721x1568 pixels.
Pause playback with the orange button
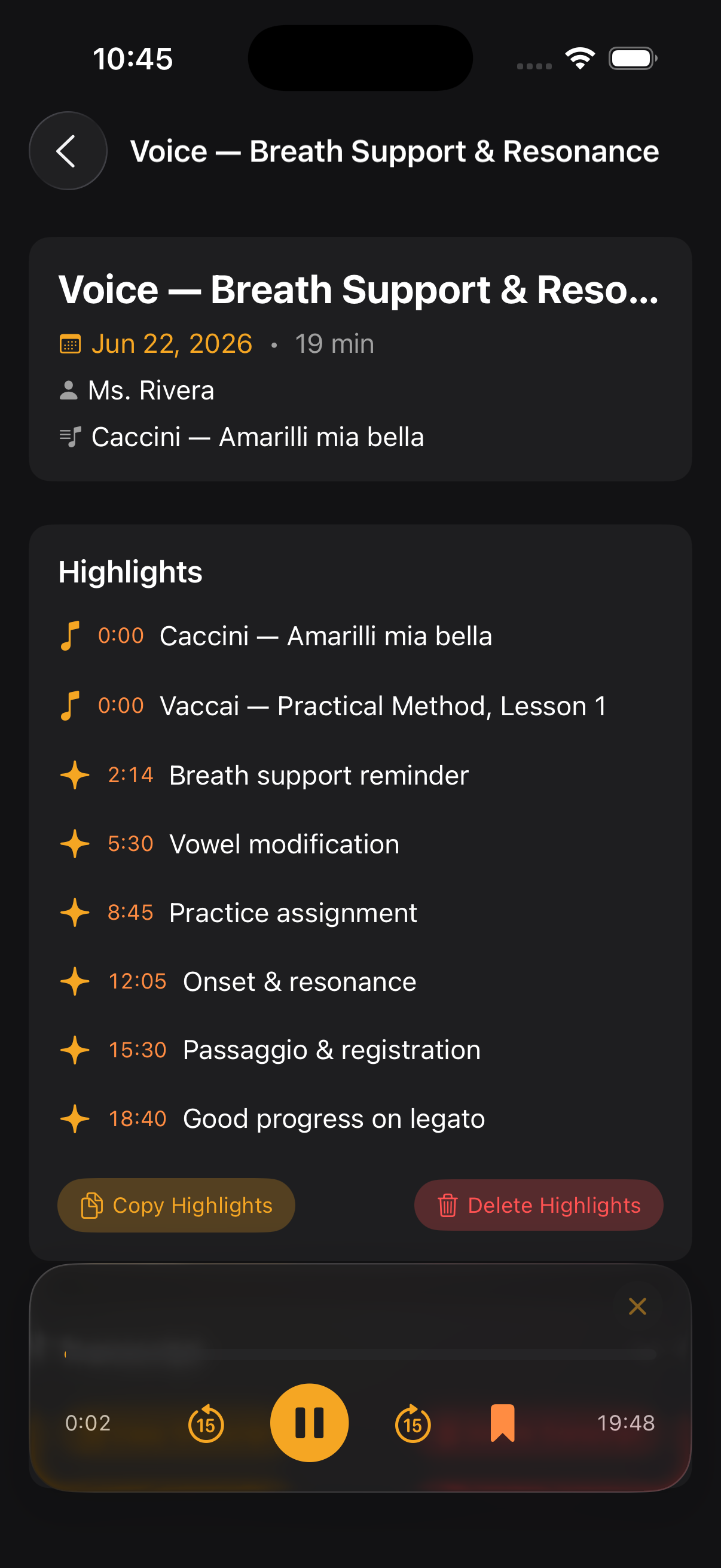coord(309,1423)
